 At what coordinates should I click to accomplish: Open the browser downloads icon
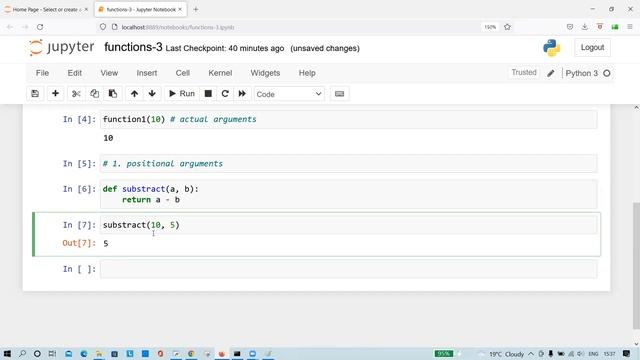[584, 27]
